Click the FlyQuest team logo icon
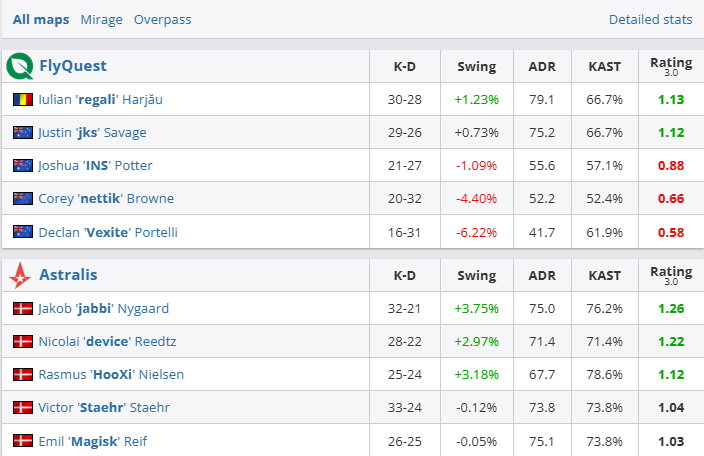 click(x=20, y=67)
